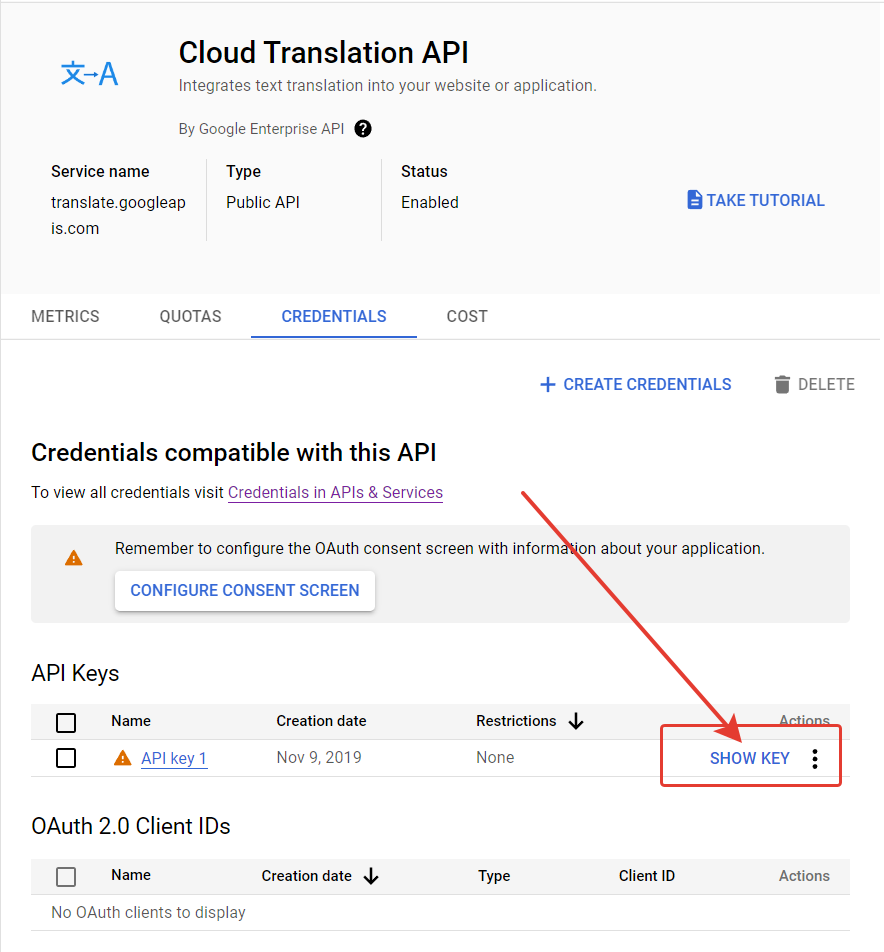884x952 pixels.
Task: Check the API key 1 row checkbox
Action: coord(66,758)
